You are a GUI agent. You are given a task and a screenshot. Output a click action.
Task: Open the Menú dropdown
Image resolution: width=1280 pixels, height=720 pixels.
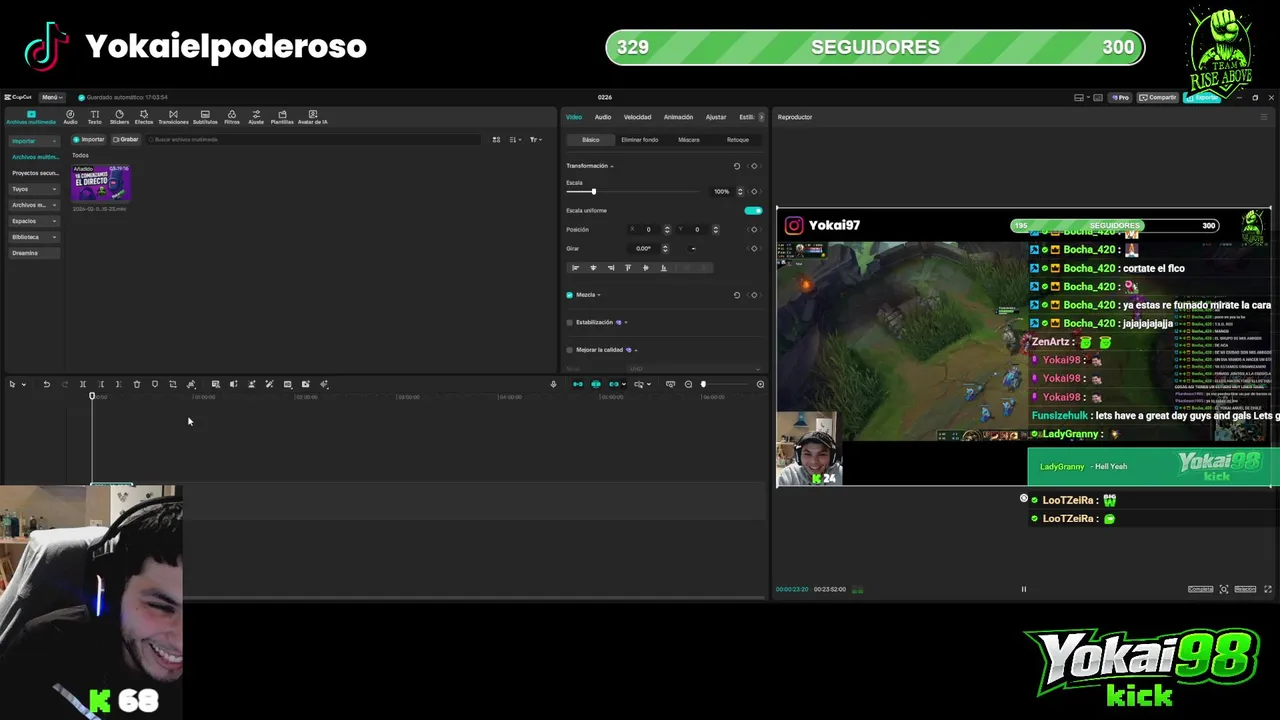[51, 97]
